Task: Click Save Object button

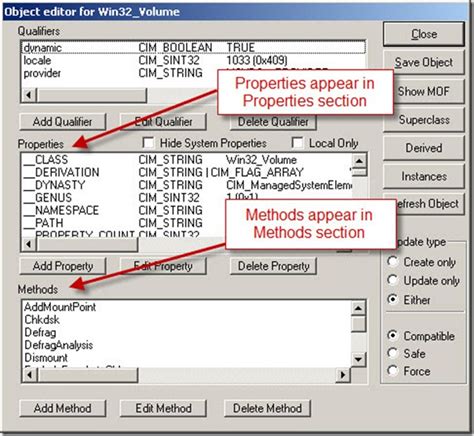Action: pos(424,62)
